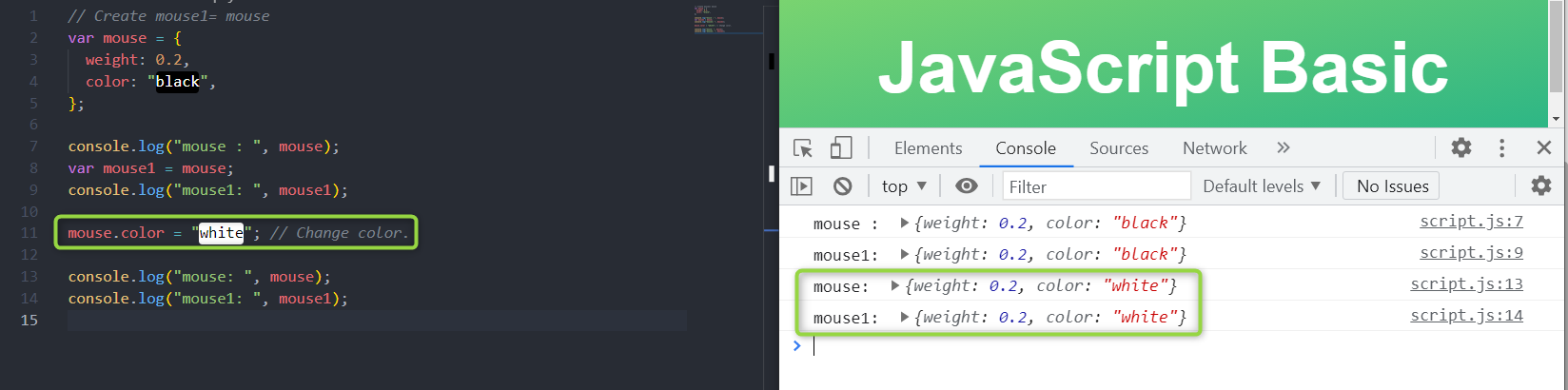Show the console sidebar icon
The width and height of the screenshot is (1568, 390).
coord(802,185)
